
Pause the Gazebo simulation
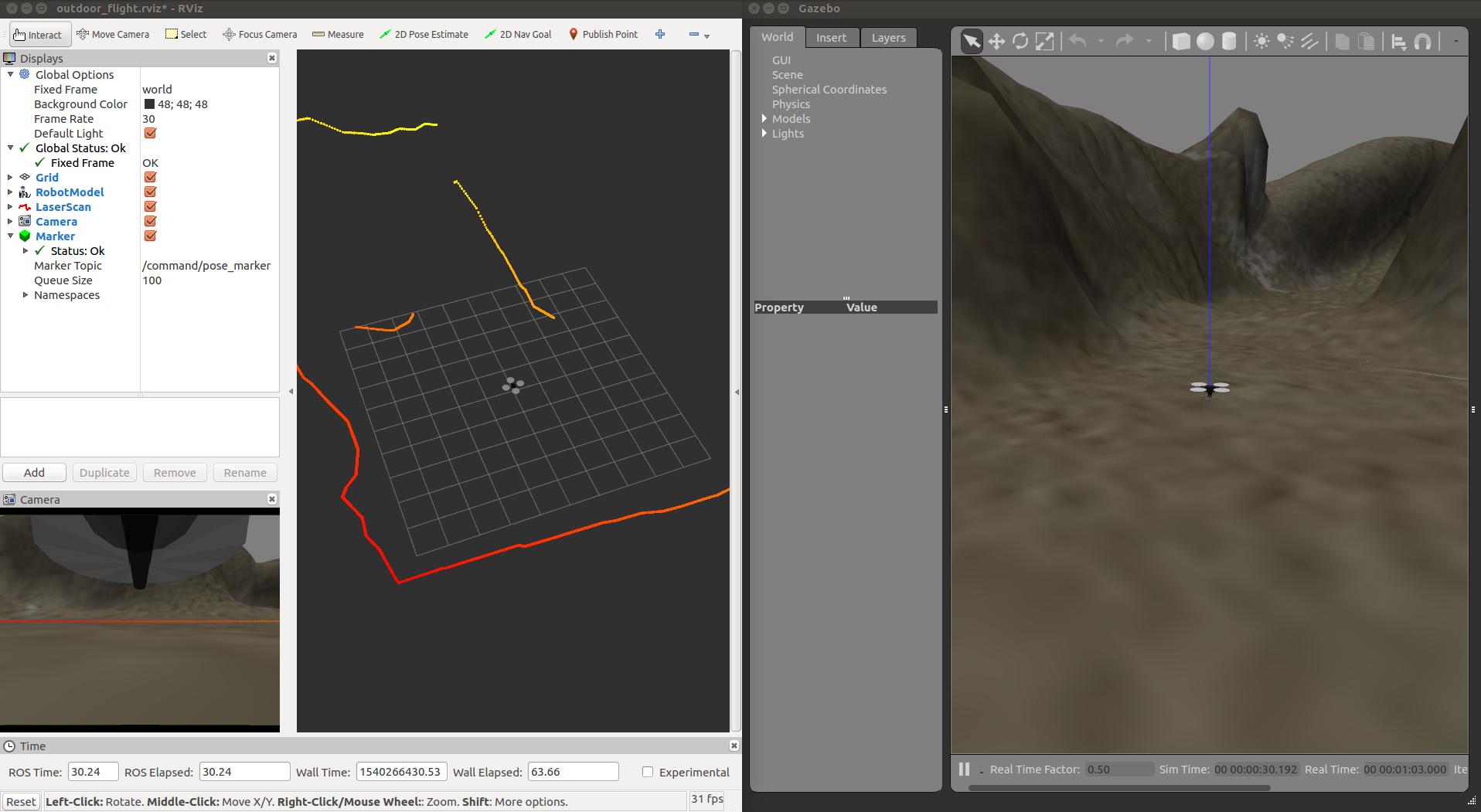tap(963, 769)
